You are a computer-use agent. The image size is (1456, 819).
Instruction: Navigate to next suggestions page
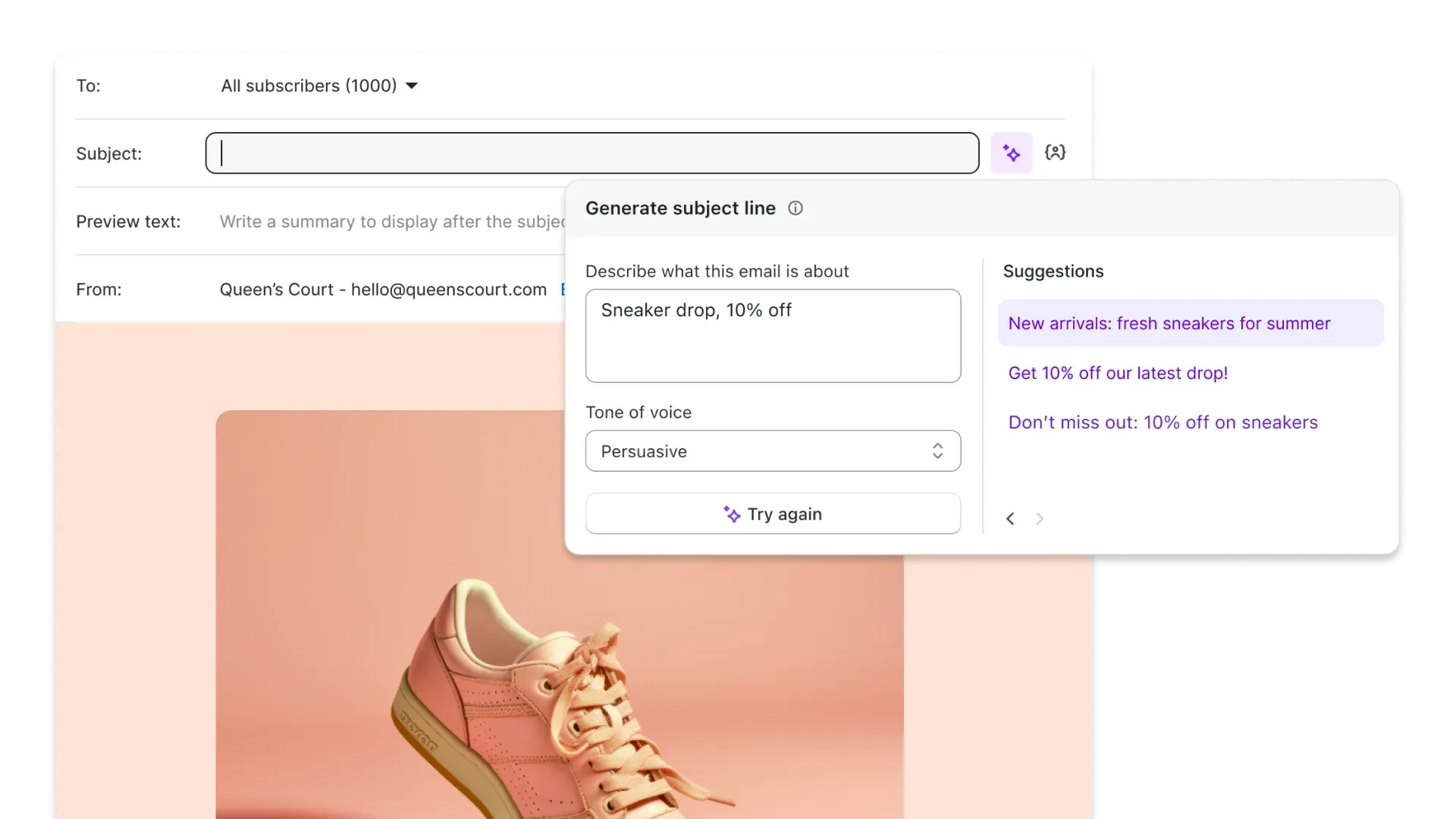click(x=1040, y=518)
